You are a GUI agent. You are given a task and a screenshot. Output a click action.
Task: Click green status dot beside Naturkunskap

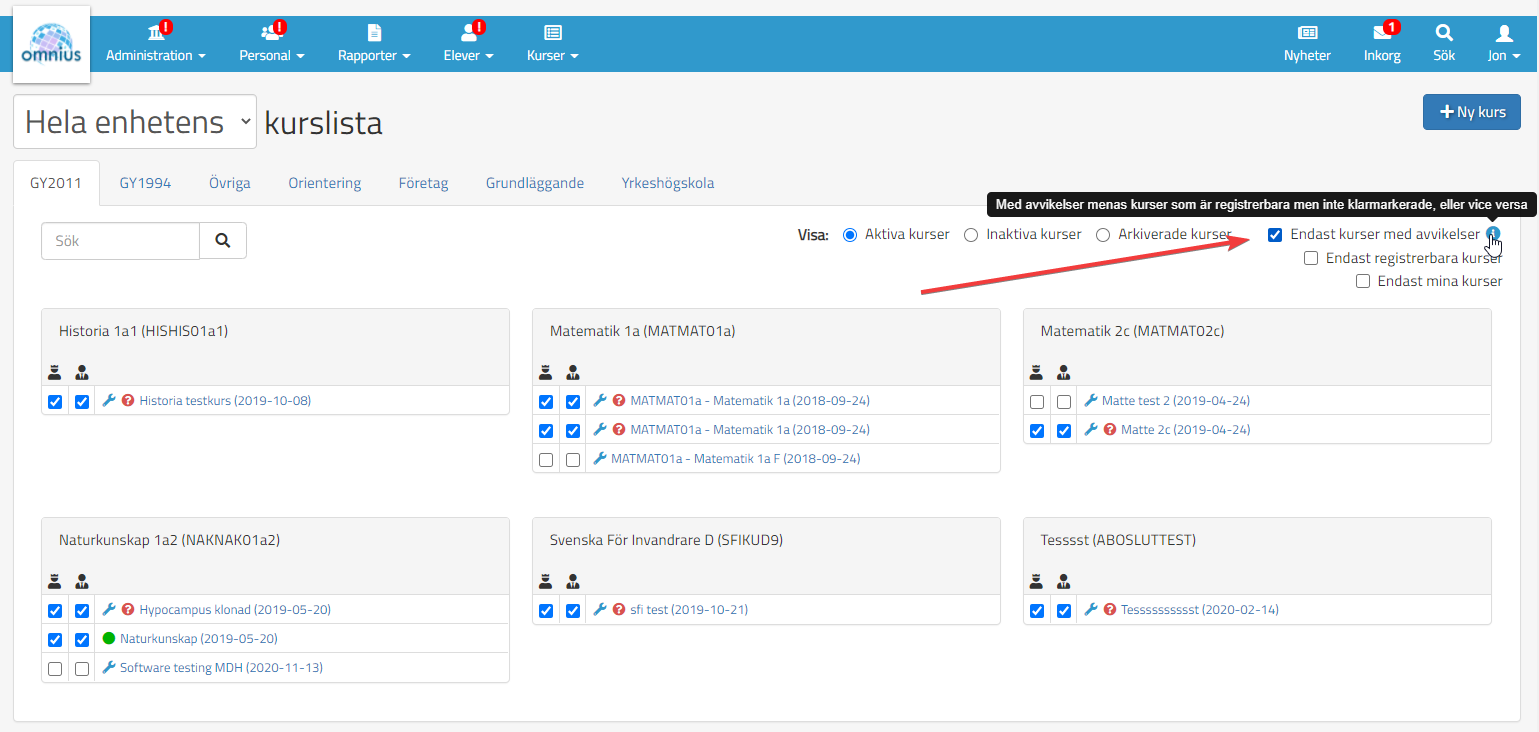[x=109, y=639]
